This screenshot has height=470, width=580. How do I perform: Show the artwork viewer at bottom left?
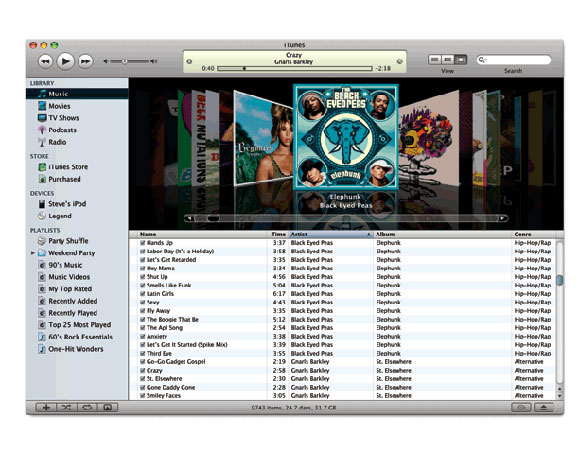coord(108,407)
